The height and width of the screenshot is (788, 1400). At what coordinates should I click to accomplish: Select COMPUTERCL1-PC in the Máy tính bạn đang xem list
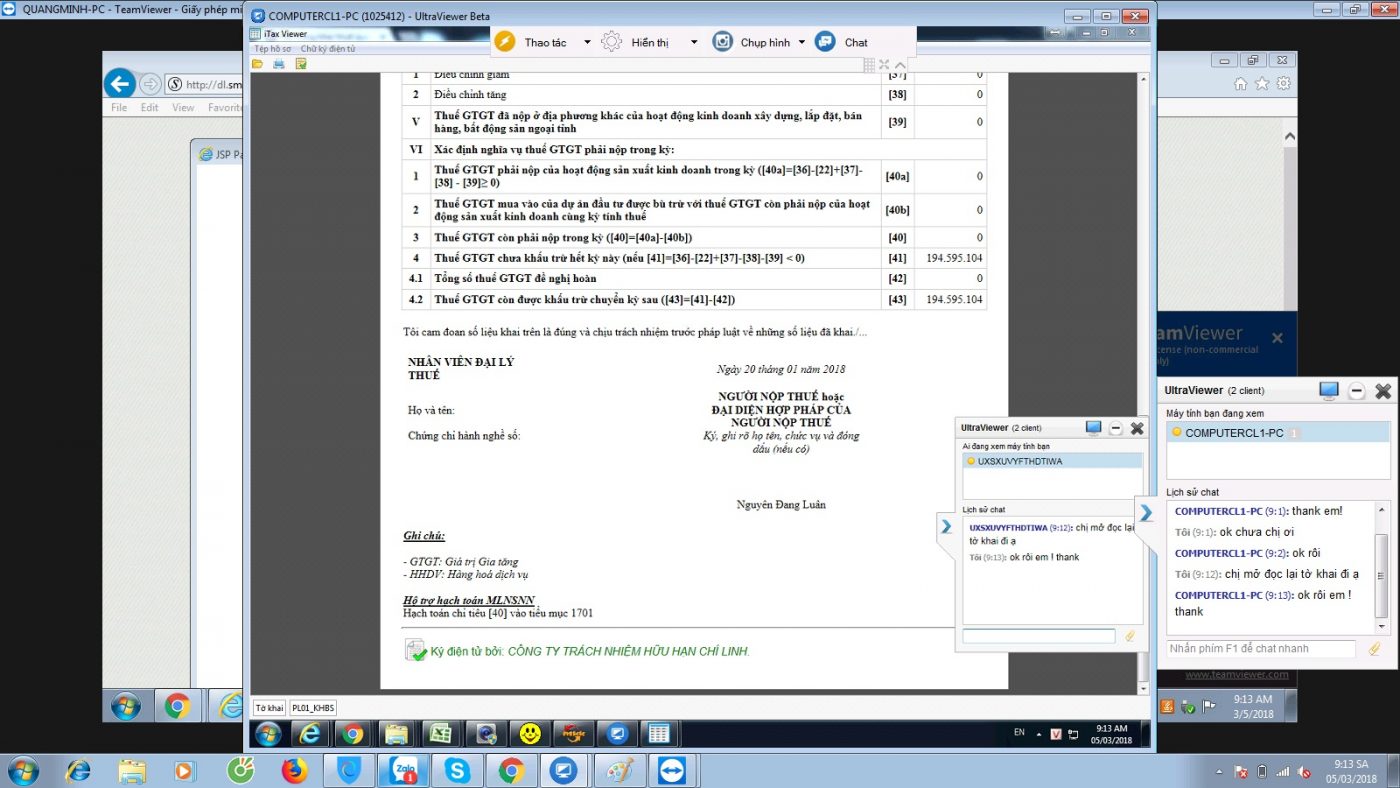click(x=1278, y=433)
